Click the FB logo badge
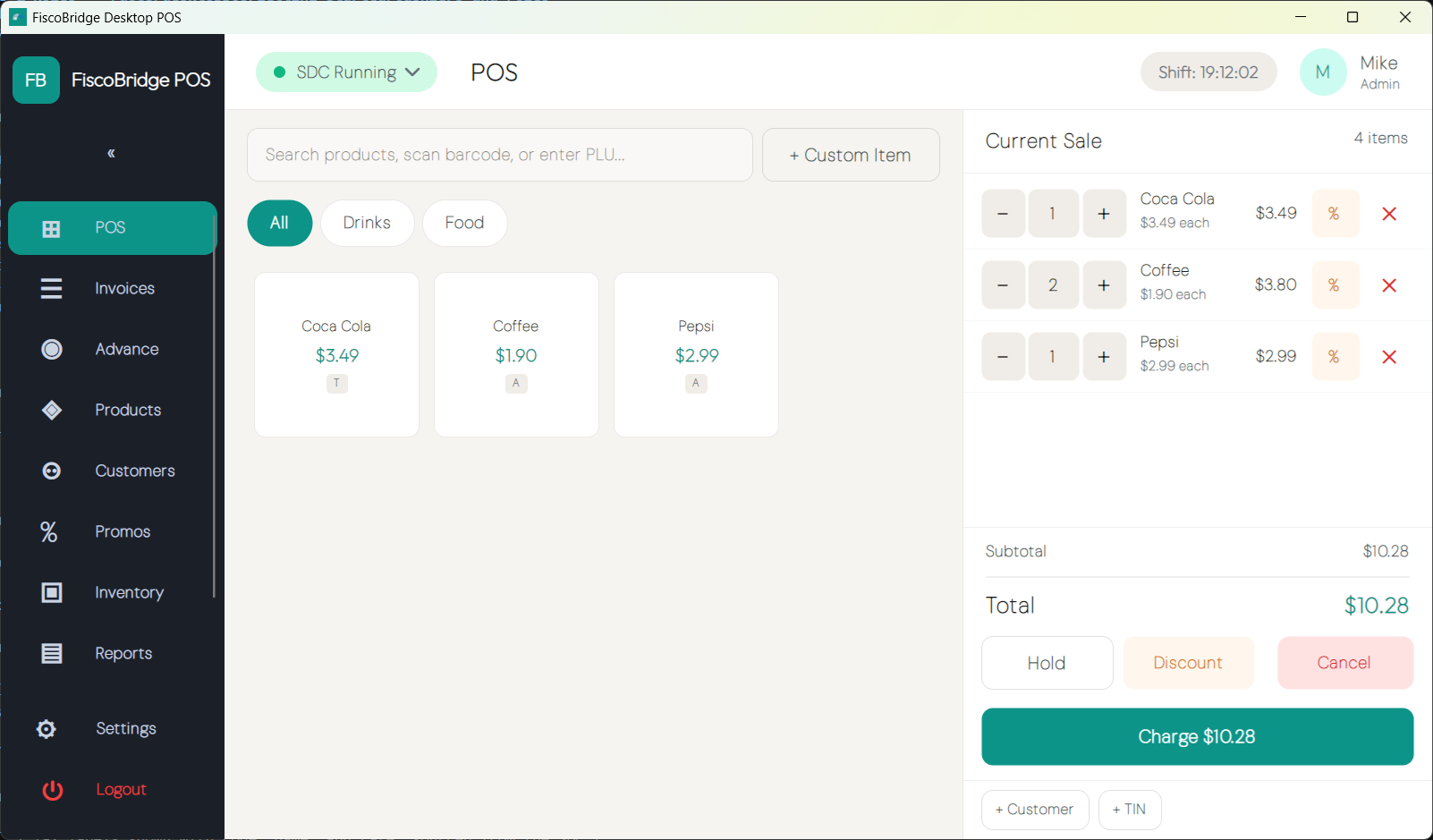This screenshot has width=1433, height=840. coord(36,81)
